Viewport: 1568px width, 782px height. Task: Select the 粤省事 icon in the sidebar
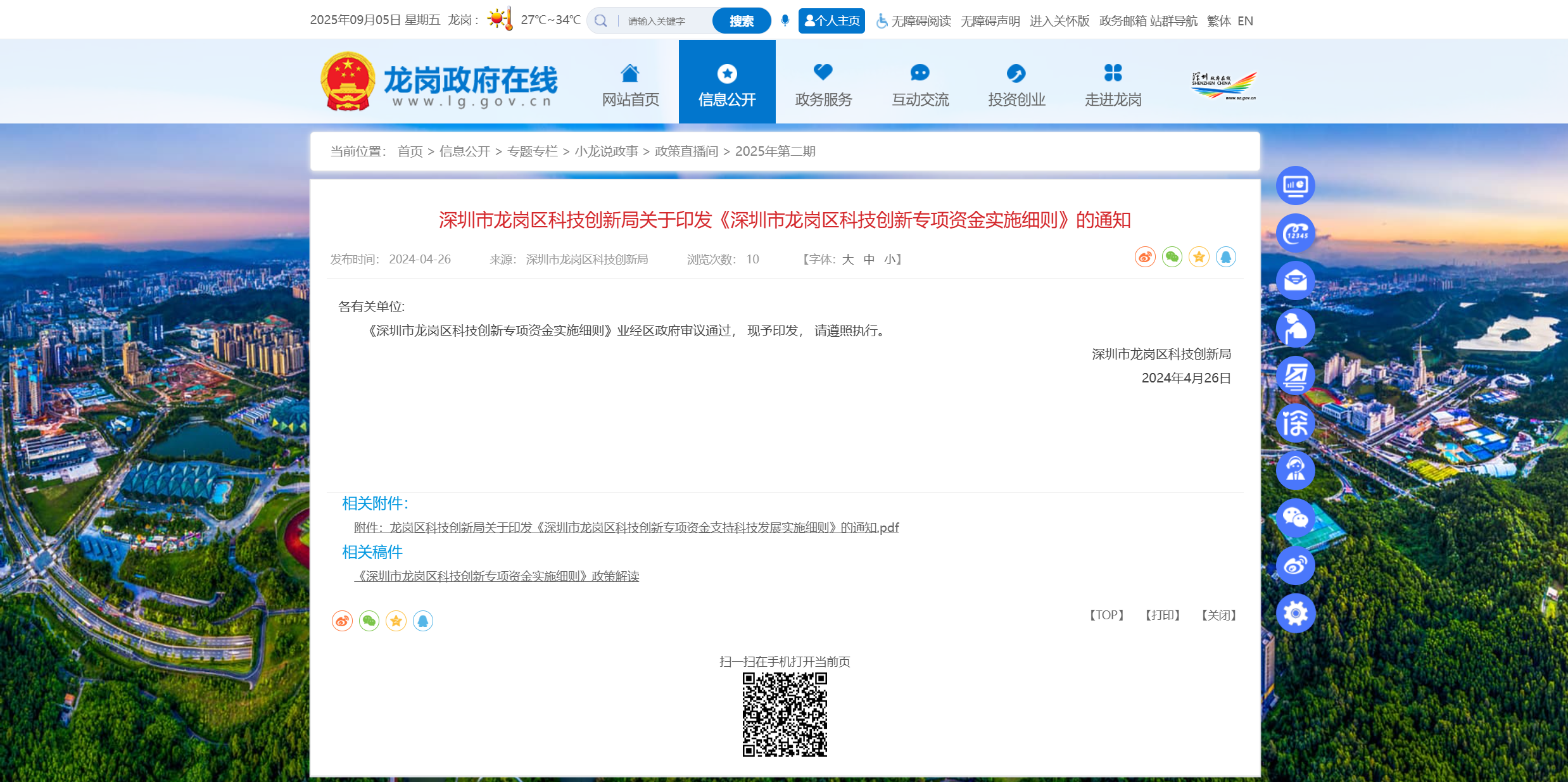pos(1296,375)
